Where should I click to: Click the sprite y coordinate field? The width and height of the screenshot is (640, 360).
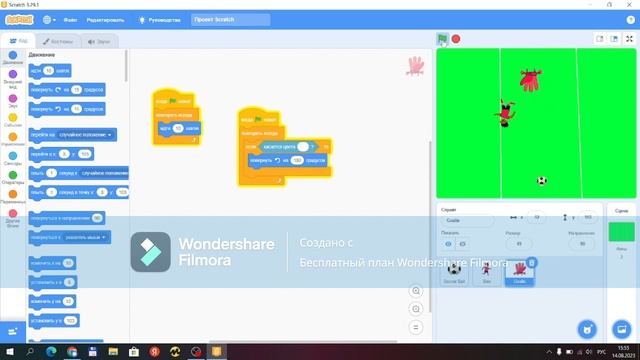[588, 217]
